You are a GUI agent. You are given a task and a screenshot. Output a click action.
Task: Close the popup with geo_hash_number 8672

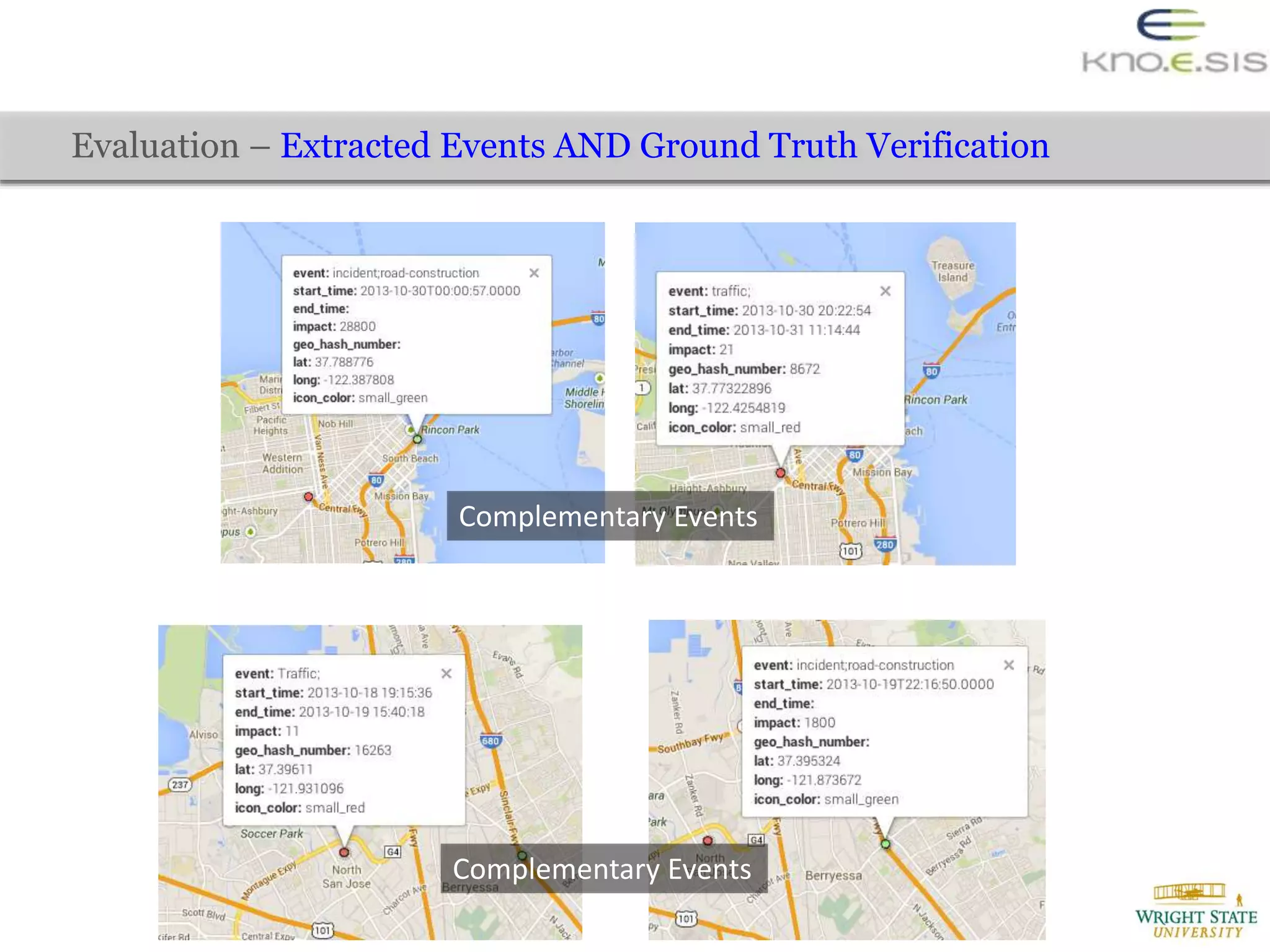(886, 291)
